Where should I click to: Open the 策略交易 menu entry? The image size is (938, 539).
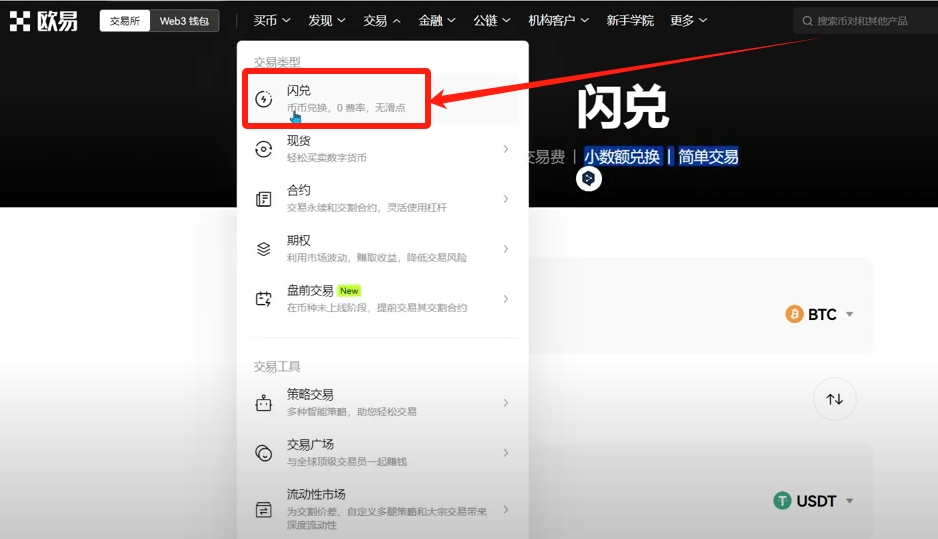(x=383, y=403)
